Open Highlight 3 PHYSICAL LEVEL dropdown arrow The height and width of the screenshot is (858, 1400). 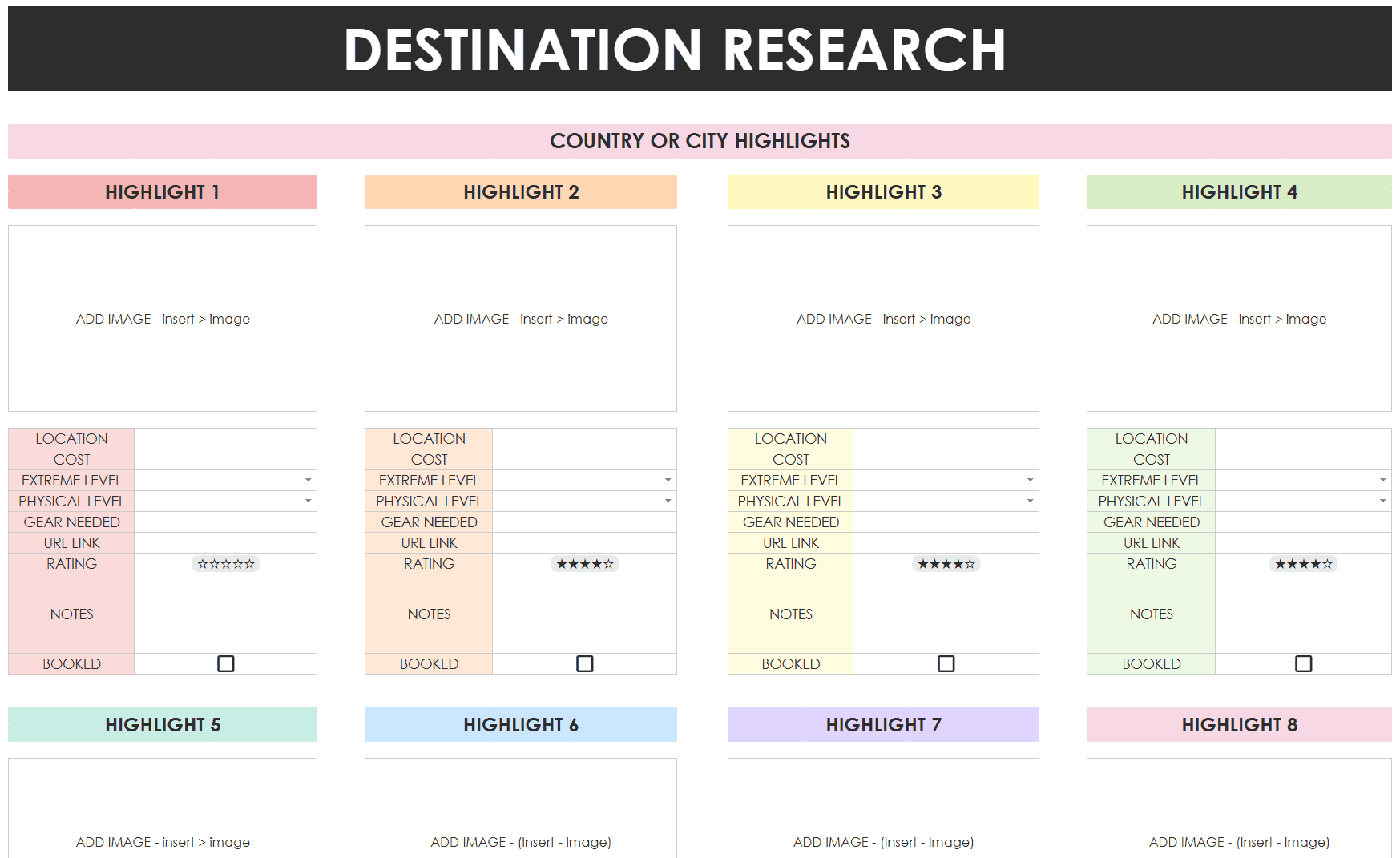click(1030, 501)
